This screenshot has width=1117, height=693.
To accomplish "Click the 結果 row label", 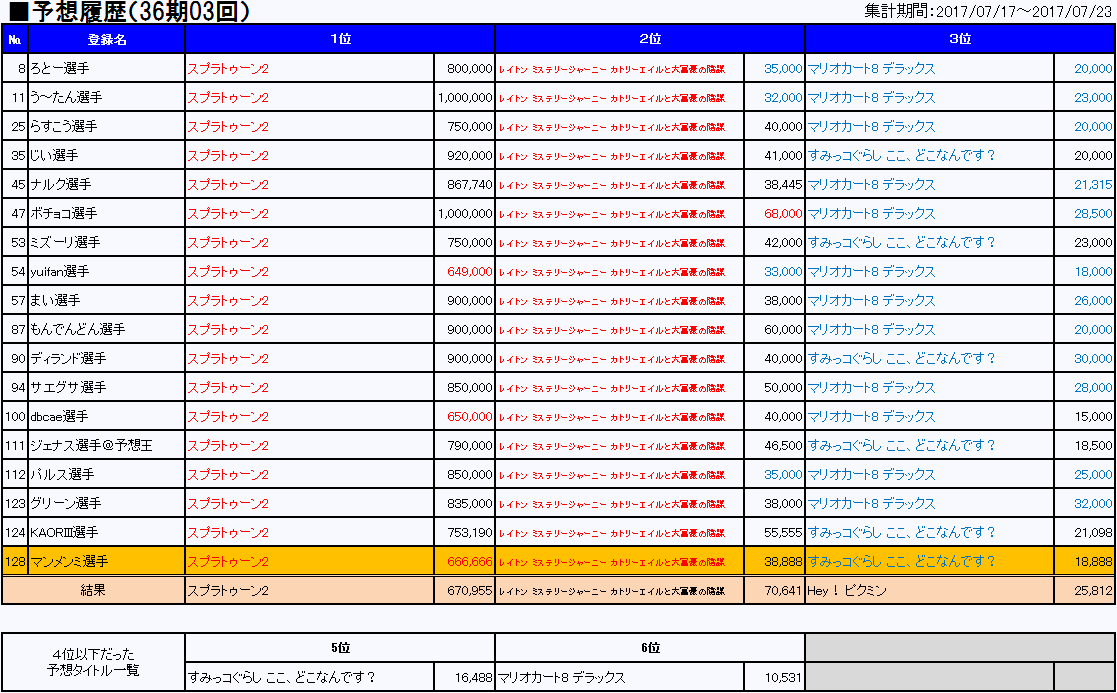I will pyautogui.click(x=93, y=590).
